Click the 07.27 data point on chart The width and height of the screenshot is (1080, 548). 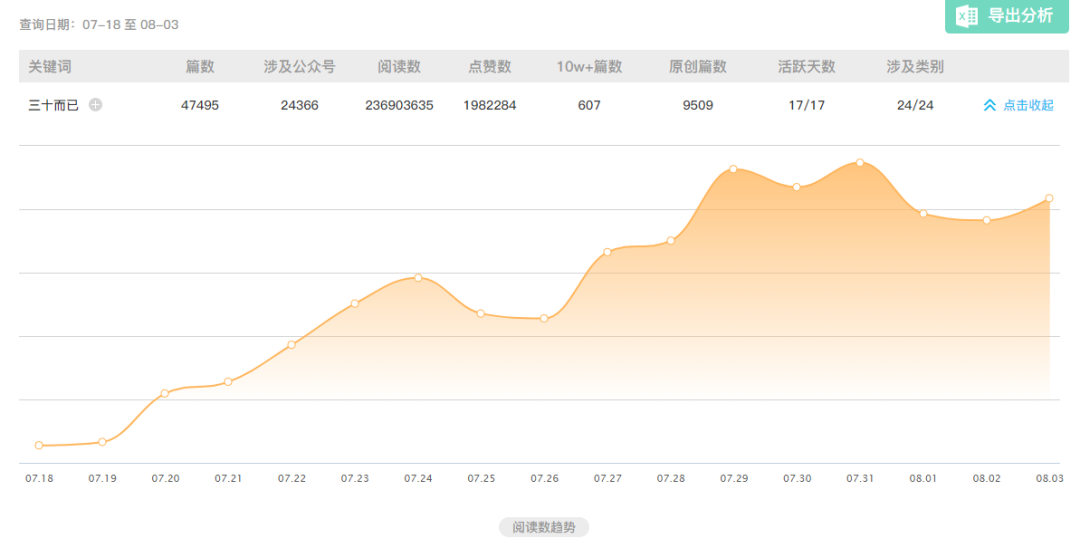pyautogui.click(x=608, y=252)
